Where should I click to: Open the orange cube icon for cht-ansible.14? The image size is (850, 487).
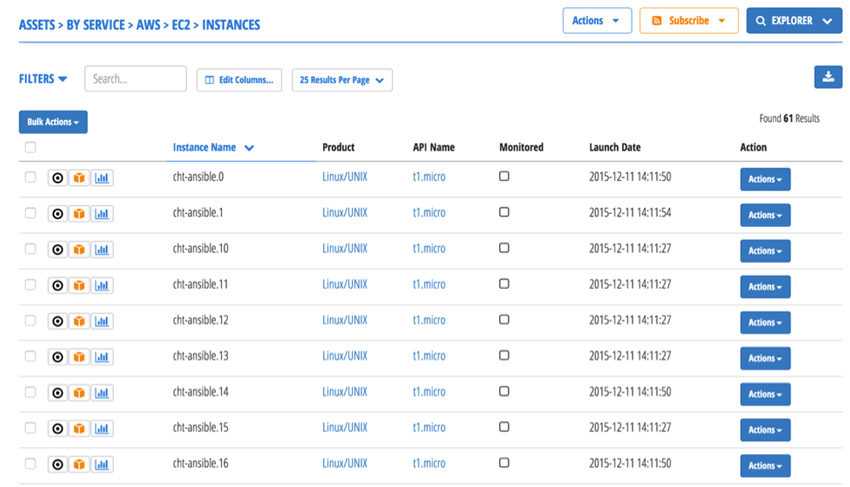pos(79,393)
